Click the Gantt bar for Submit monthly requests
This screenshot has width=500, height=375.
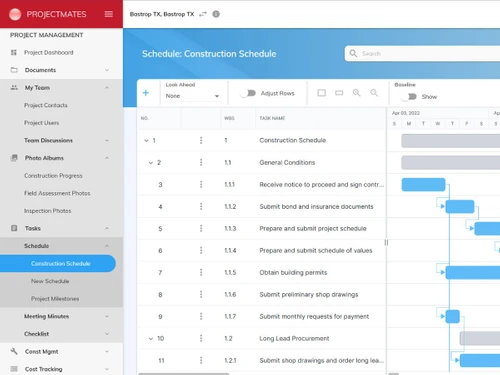point(452,316)
